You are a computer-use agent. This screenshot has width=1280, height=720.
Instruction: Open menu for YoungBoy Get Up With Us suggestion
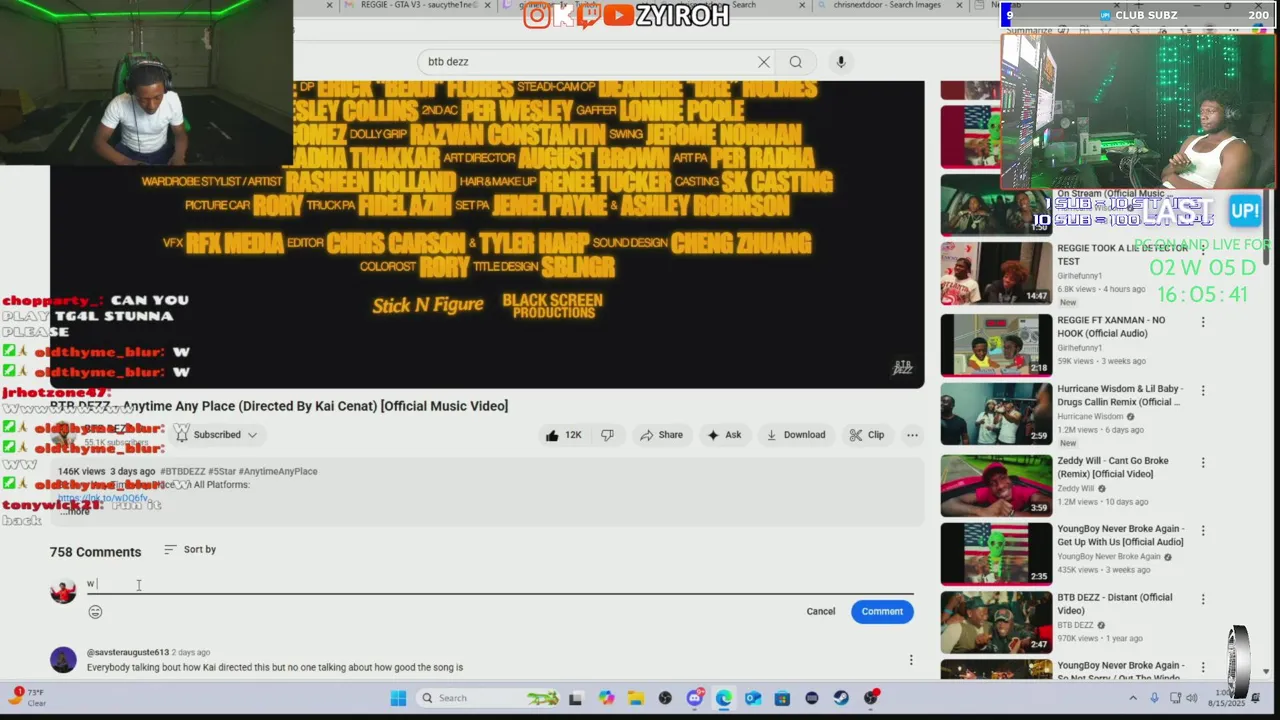pyautogui.click(x=1203, y=530)
